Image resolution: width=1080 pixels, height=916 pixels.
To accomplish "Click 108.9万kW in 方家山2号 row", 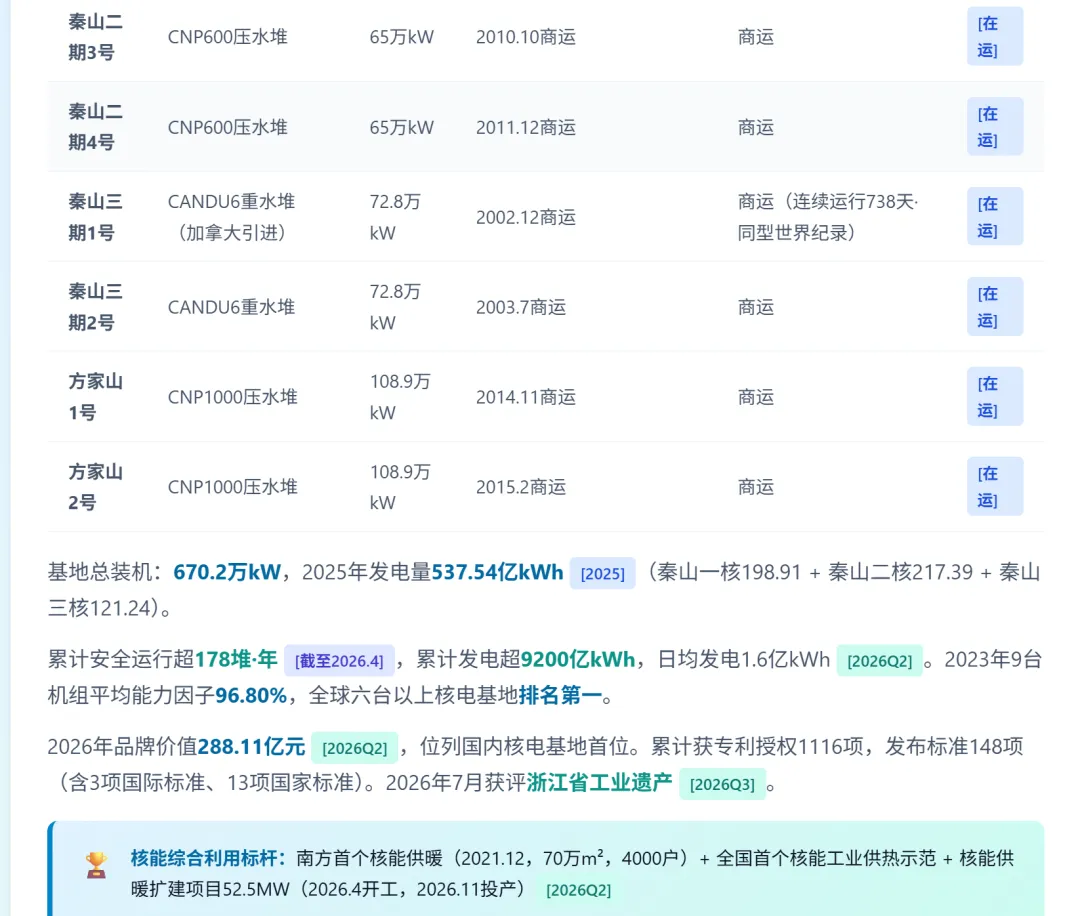I will click(x=399, y=487).
